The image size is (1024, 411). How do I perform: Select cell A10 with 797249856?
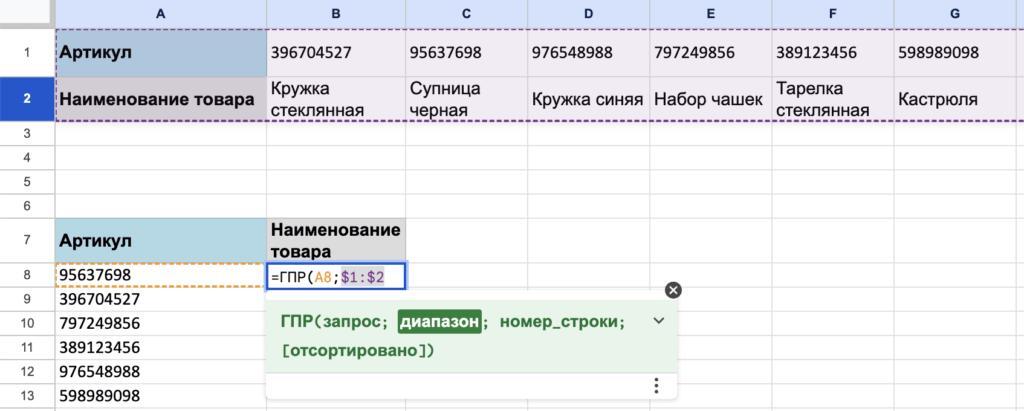click(161, 323)
